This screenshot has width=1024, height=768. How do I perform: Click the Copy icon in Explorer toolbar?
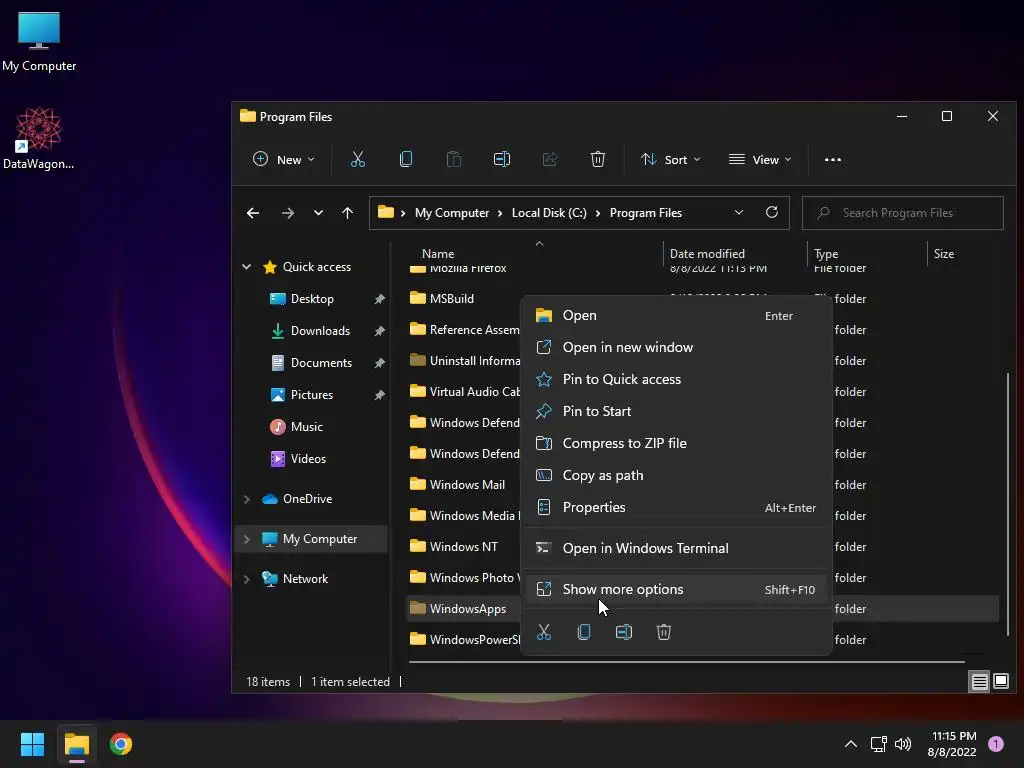coord(406,159)
